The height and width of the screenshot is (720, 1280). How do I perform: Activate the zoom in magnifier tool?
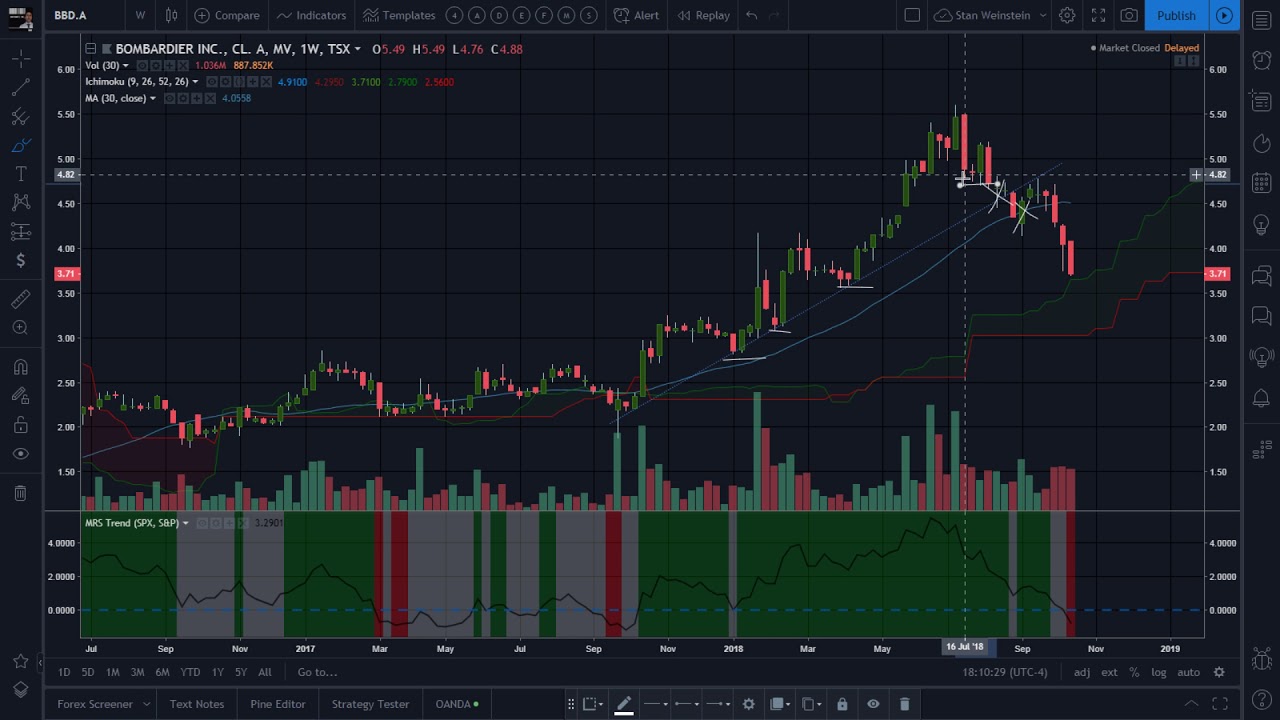coord(20,327)
